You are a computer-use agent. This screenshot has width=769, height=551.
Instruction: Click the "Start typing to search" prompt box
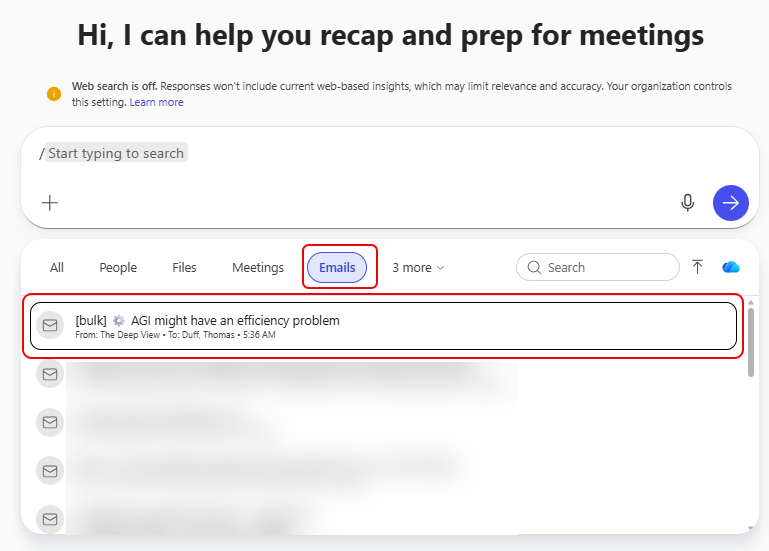pos(116,153)
